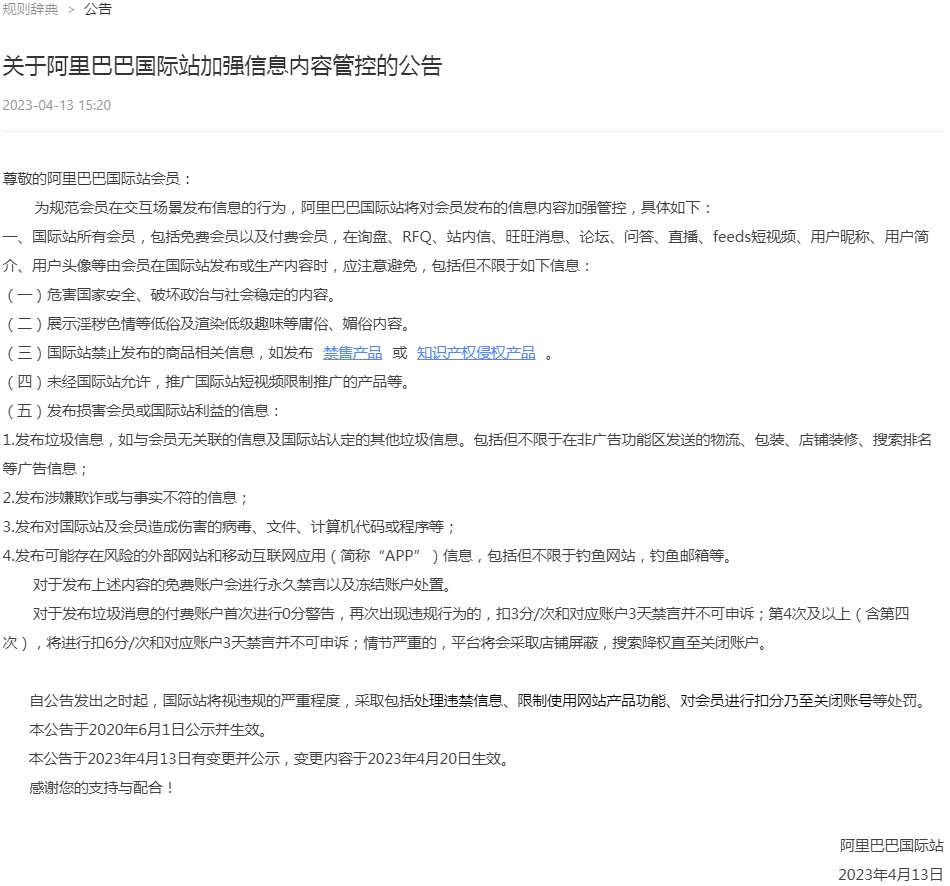The height and width of the screenshot is (886, 950).
Task: Open the 禁售产品 hyperlink
Action: point(353,353)
